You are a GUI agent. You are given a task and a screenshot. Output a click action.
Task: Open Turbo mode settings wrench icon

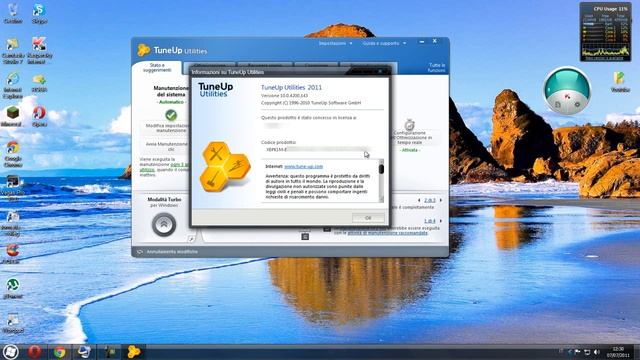191,238
